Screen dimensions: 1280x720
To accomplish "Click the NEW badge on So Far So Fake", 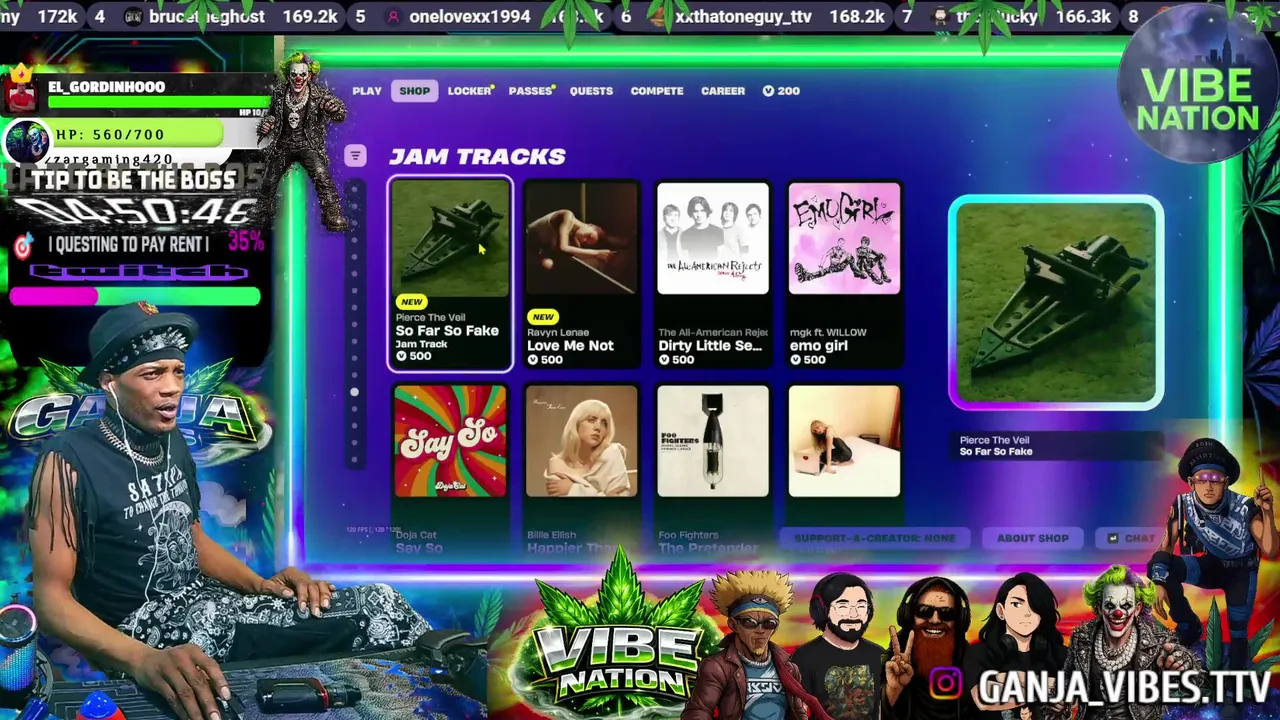I will [x=411, y=302].
